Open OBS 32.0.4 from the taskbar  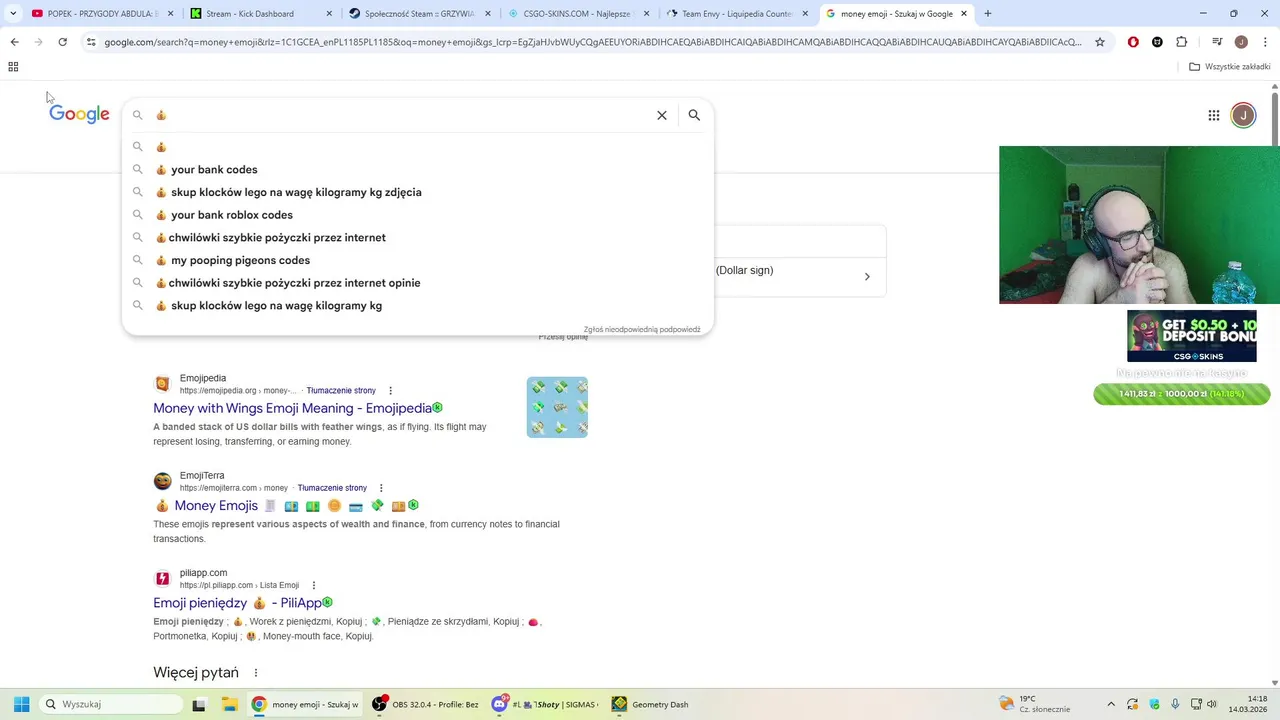click(x=425, y=704)
